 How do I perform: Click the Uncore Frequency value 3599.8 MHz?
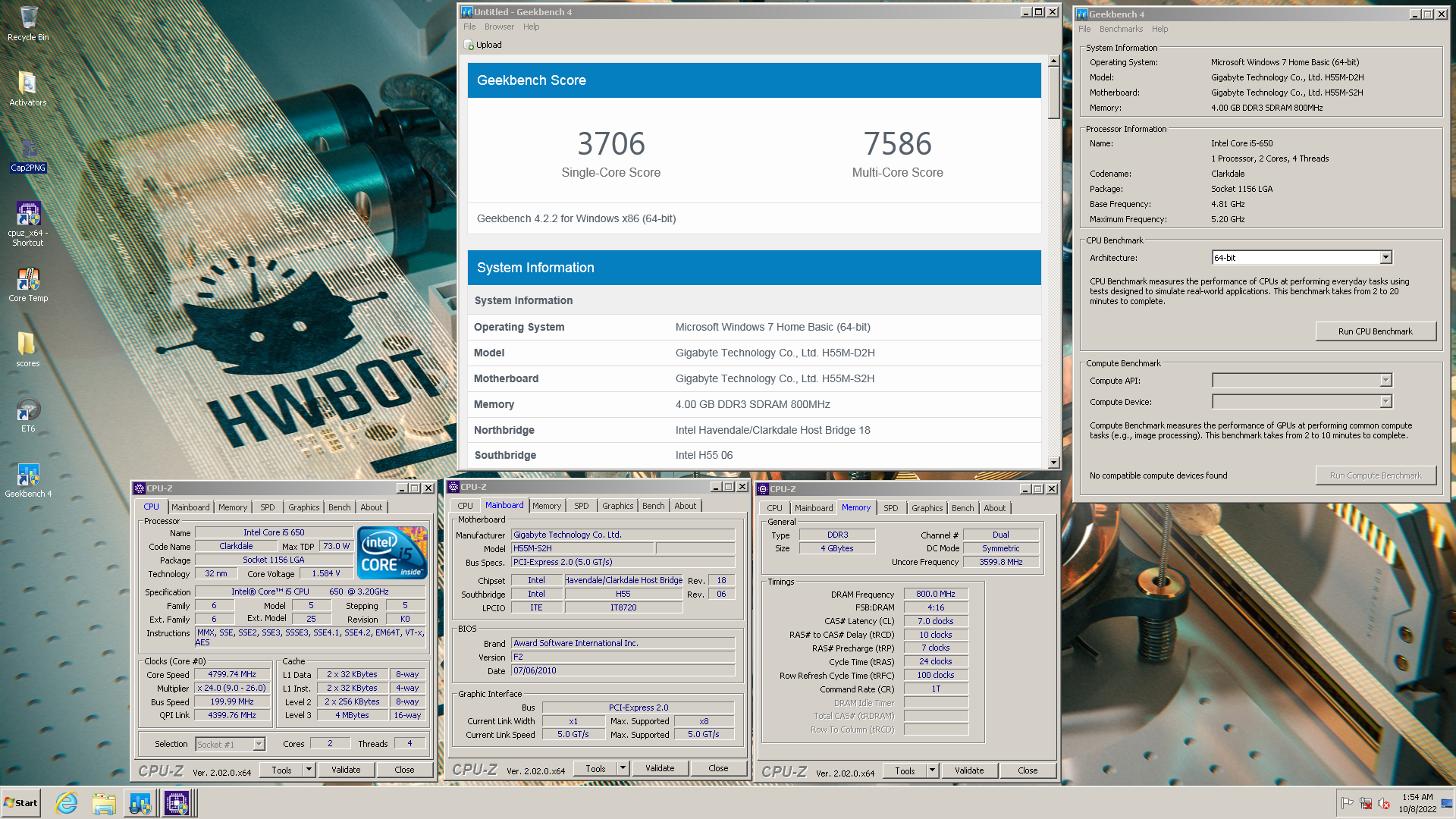pos(1001,562)
